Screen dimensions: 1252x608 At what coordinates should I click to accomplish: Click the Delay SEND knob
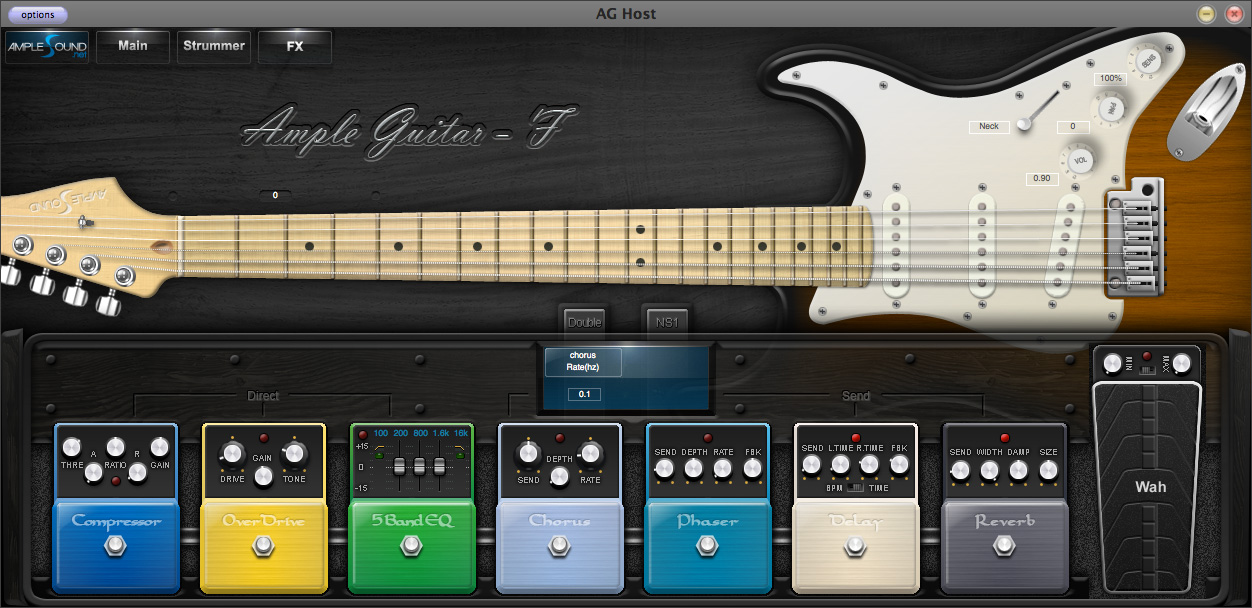812,465
